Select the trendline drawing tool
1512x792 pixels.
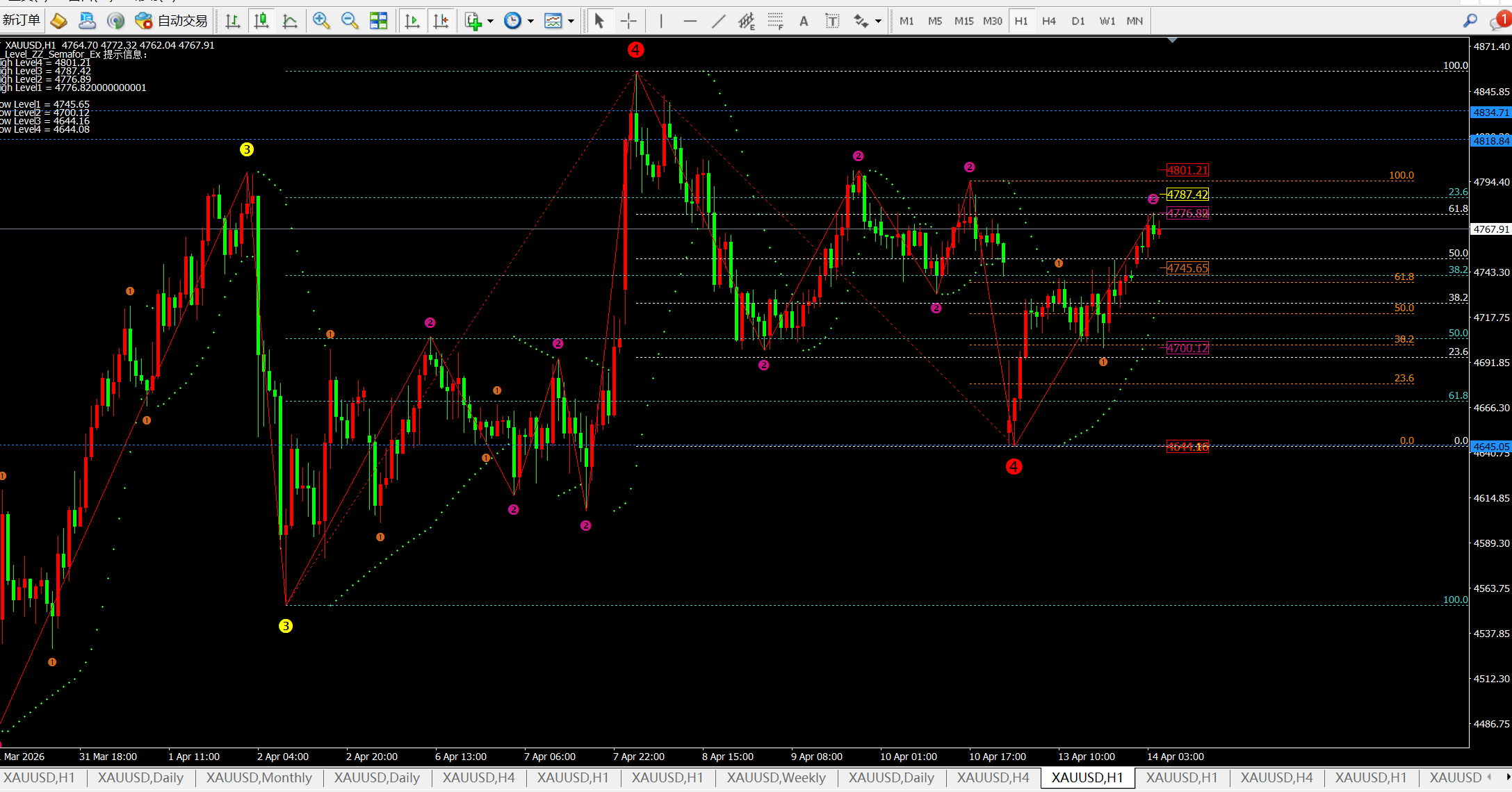[718, 22]
